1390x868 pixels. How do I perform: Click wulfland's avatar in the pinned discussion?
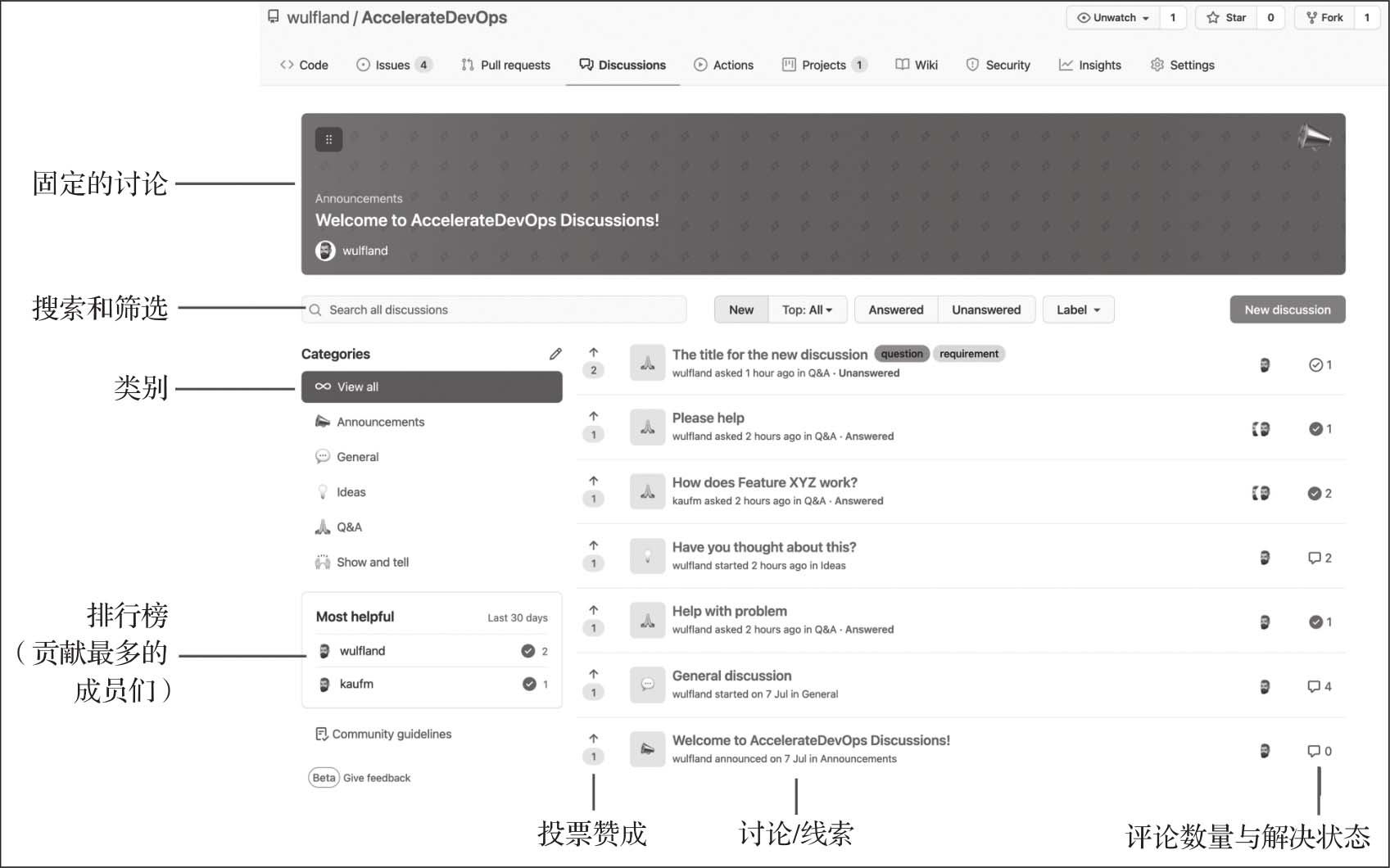click(325, 251)
